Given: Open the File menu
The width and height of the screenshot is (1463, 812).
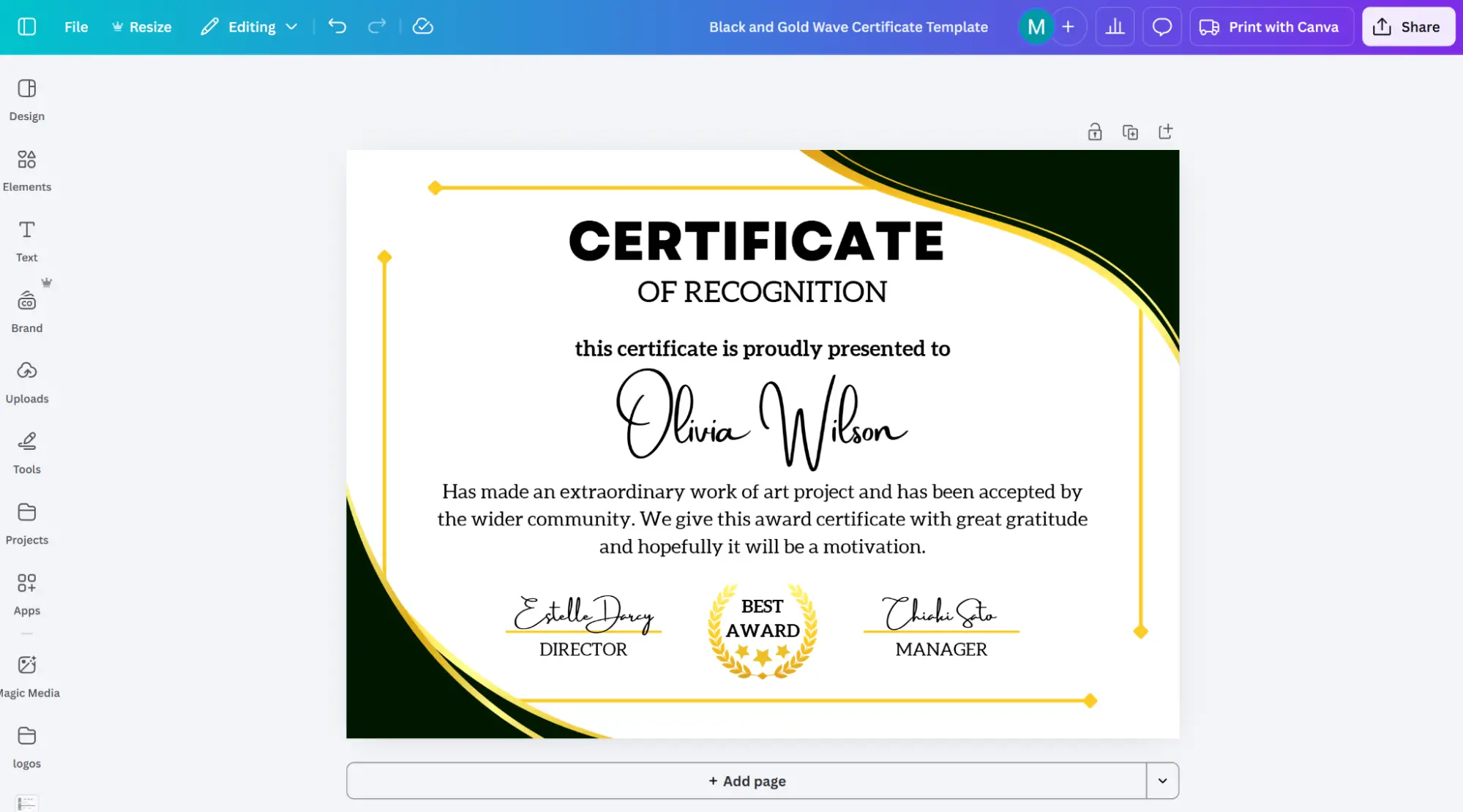Looking at the screenshot, I should [x=75, y=26].
